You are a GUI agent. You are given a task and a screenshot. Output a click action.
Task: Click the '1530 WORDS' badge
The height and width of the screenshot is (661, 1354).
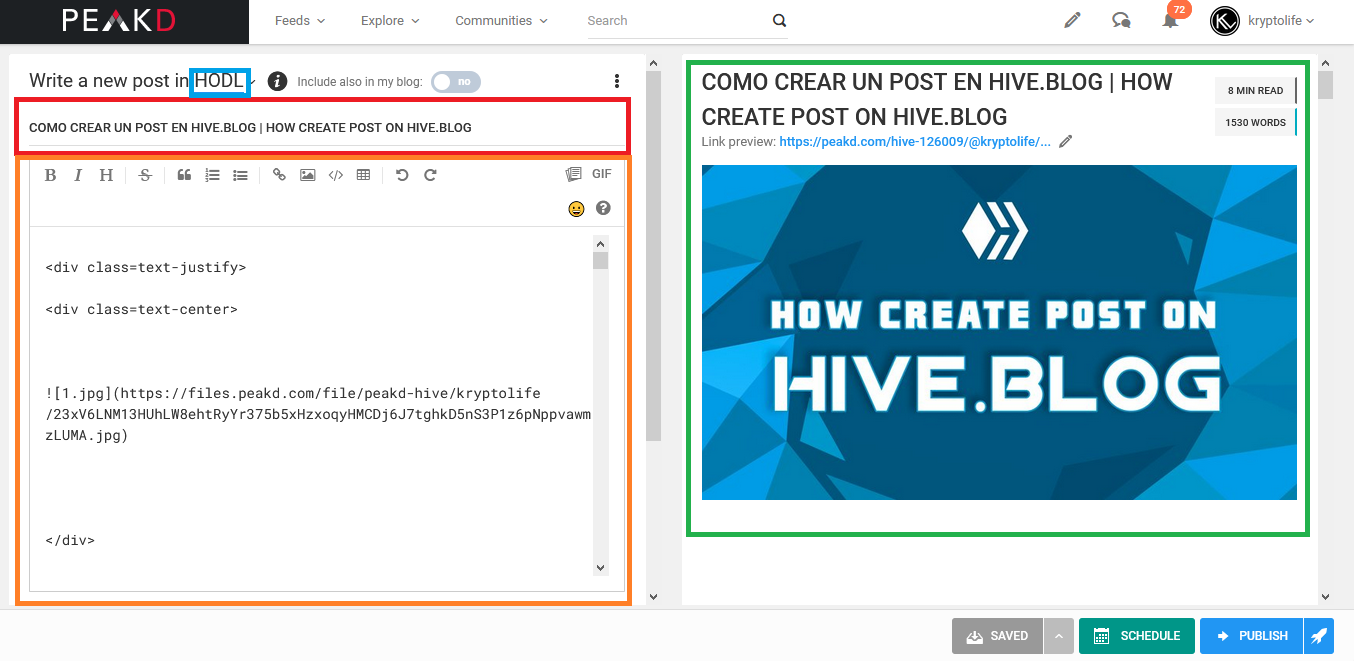pos(1255,123)
